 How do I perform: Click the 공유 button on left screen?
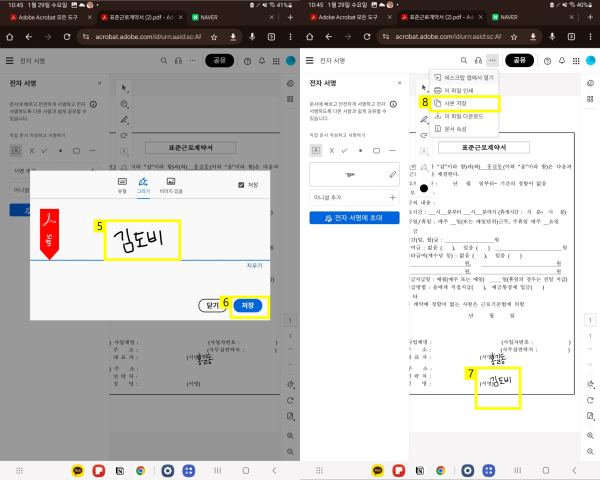pyautogui.click(x=219, y=60)
